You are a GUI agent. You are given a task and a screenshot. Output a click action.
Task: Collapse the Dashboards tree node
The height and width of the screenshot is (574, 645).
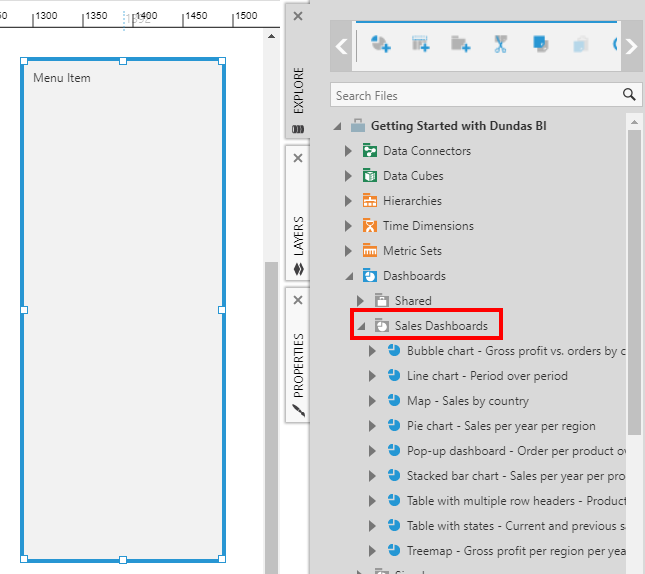tap(349, 276)
